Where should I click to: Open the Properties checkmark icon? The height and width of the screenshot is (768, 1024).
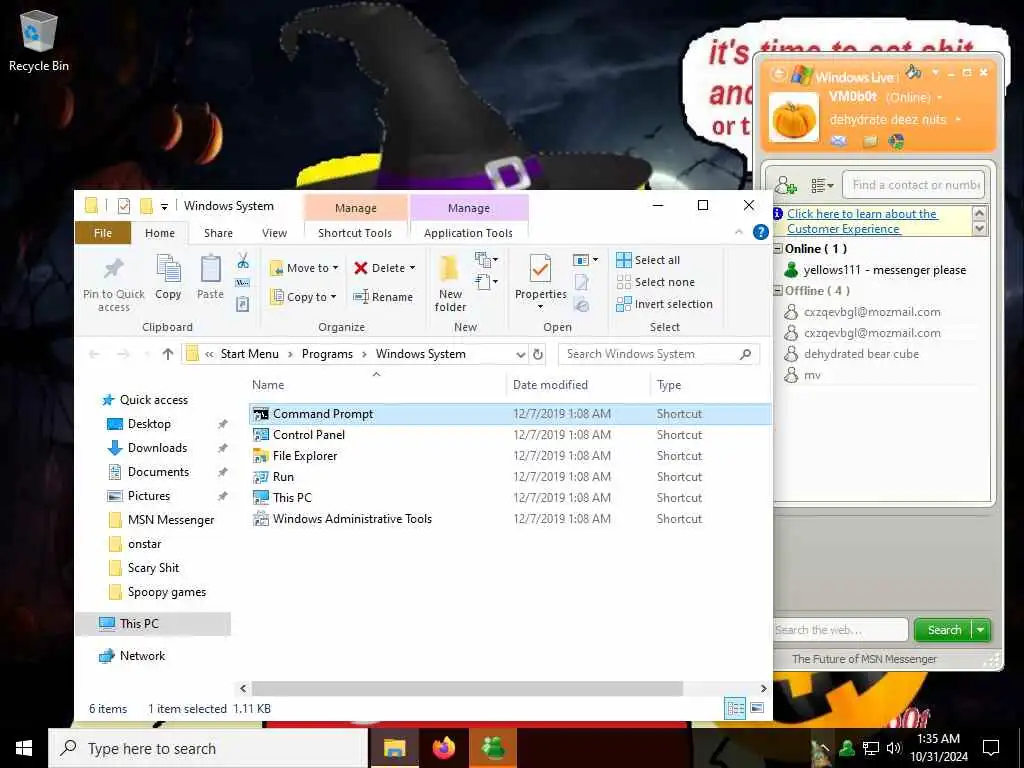coord(540,269)
